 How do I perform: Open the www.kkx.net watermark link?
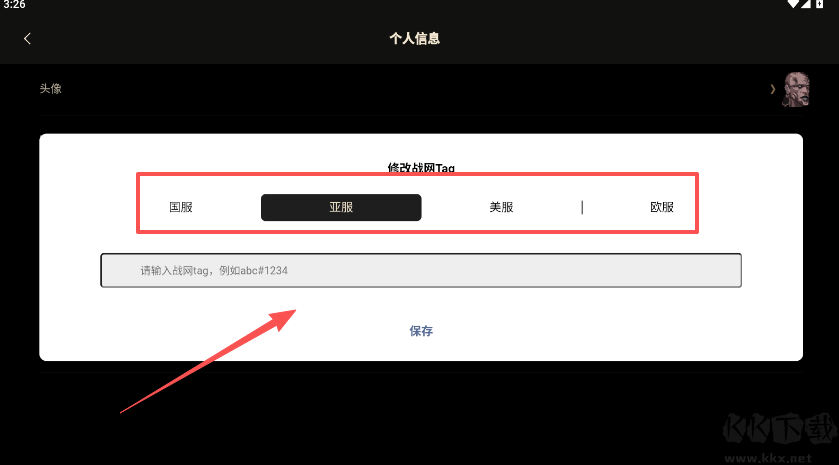tap(768, 458)
